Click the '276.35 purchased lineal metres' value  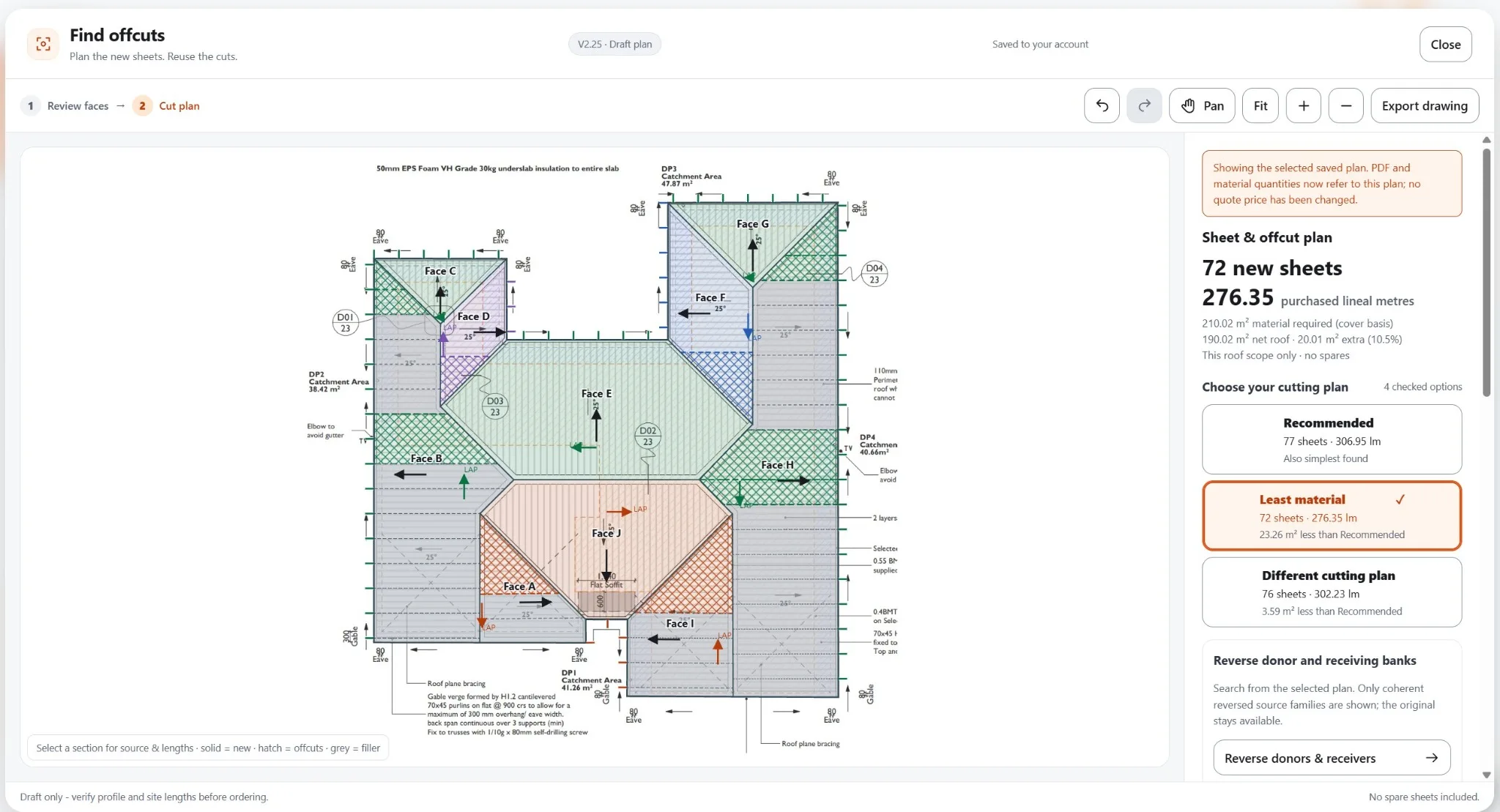click(1307, 298)
